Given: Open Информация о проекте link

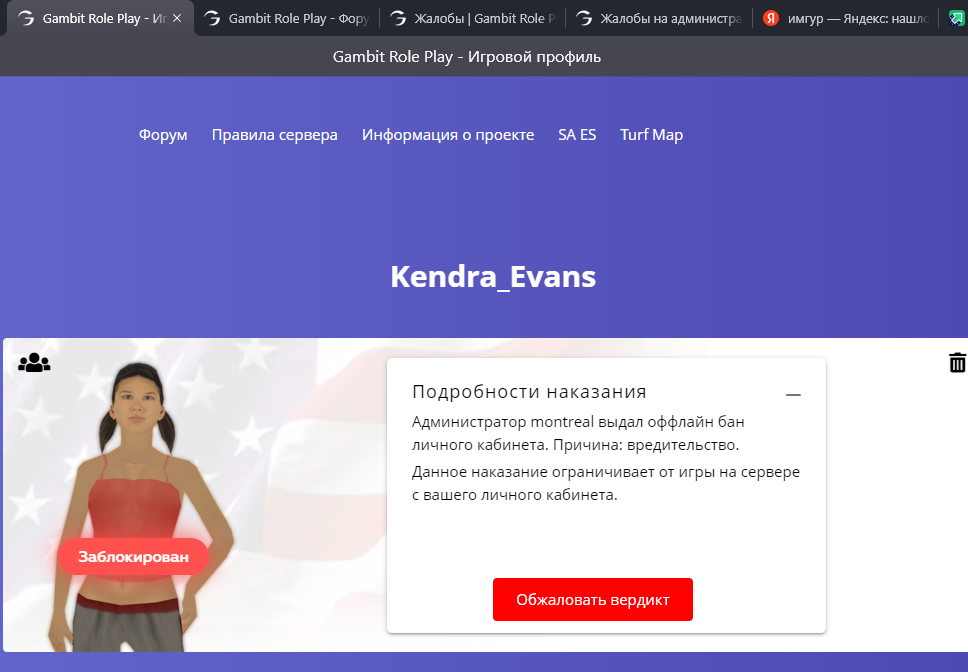Looking at the screenshot, I should (448, 135).
